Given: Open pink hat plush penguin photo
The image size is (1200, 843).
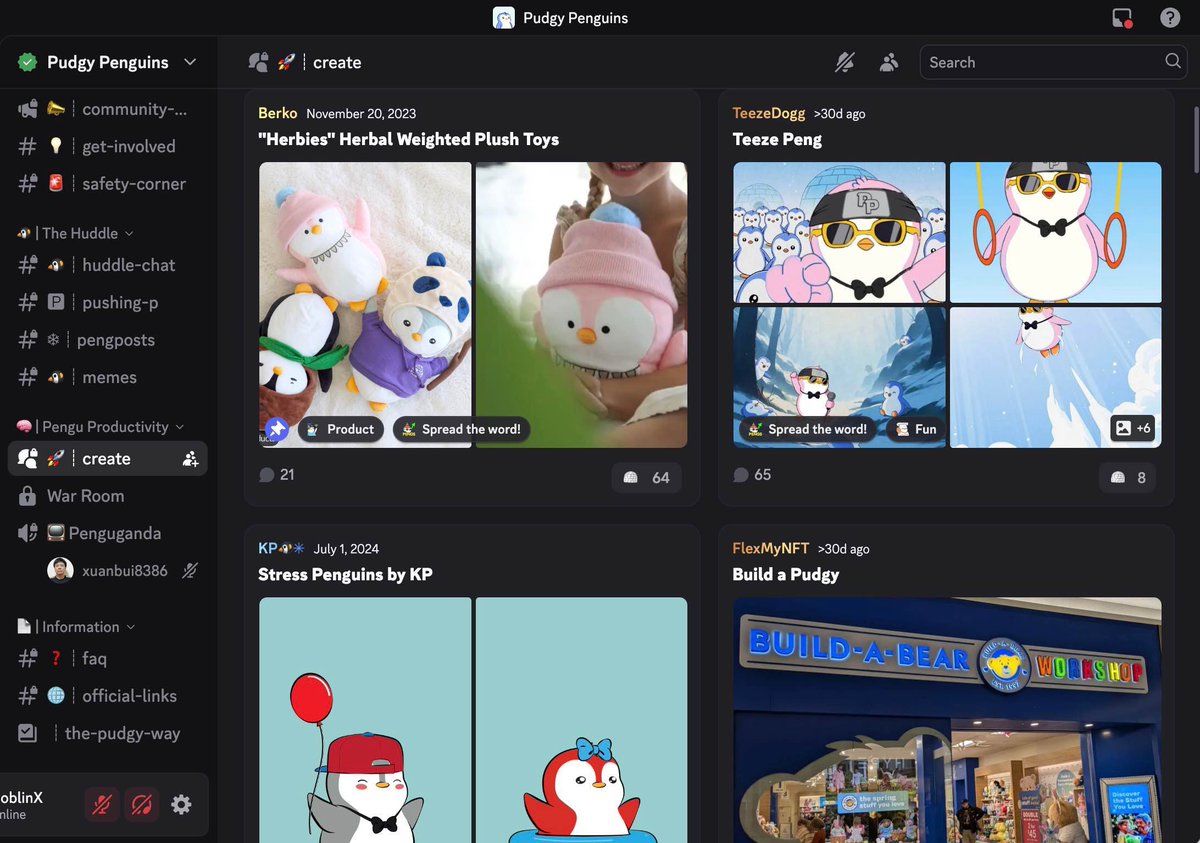Looking at the screenshot, I should [x=581, y=305].
